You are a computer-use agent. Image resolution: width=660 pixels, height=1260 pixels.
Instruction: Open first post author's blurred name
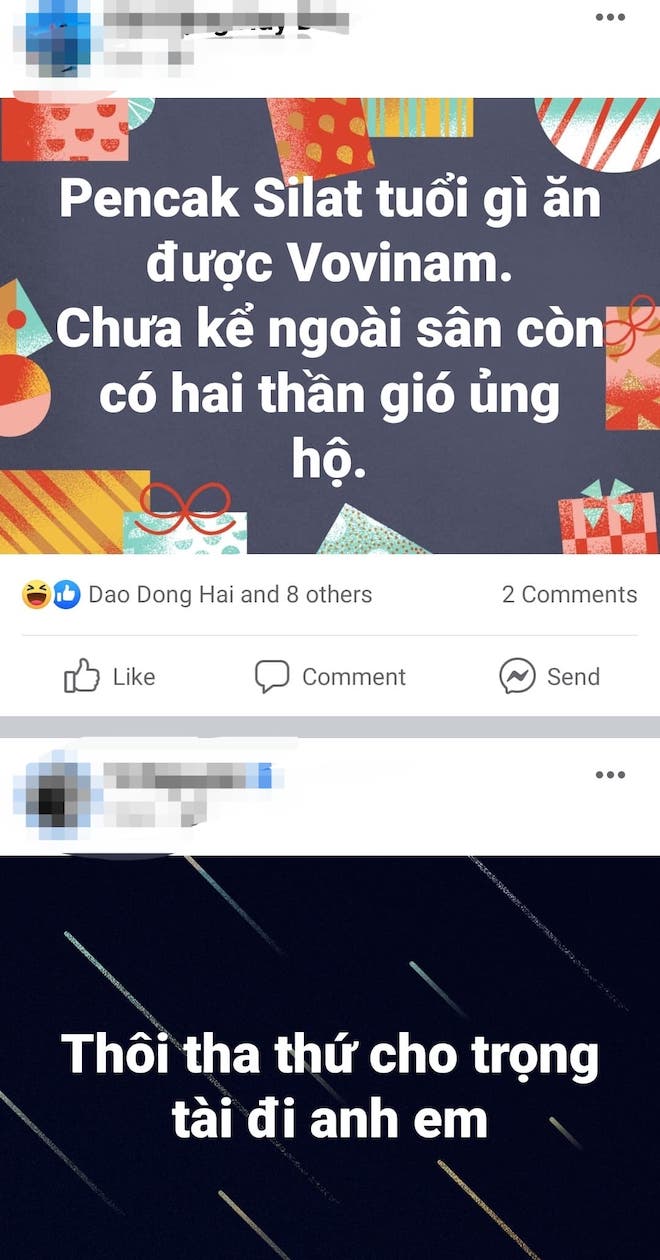[225, 20]
